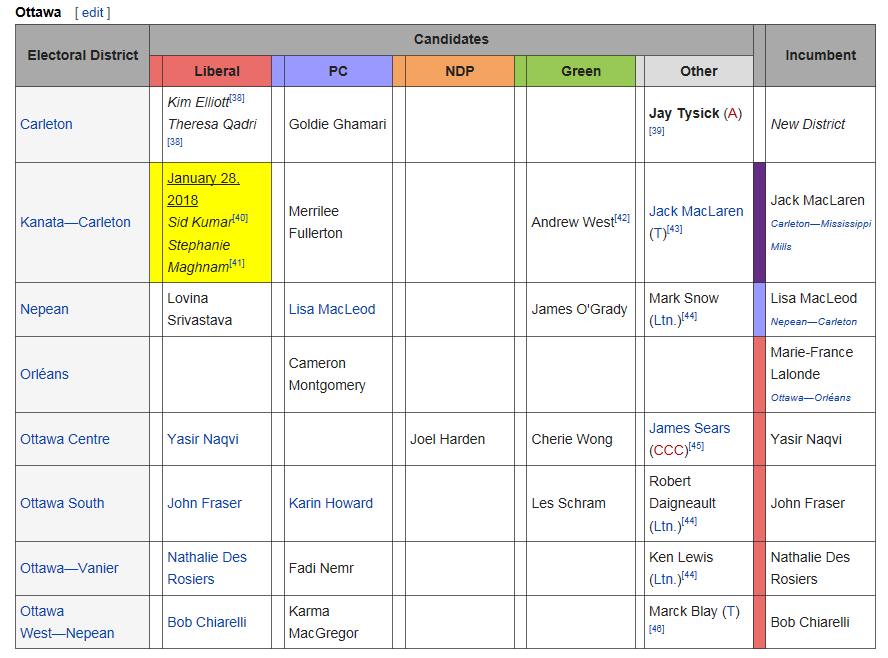This screenshot has width=888, height=658.
Task: Open the Orléans district link
Action: [x=45, y=374]
